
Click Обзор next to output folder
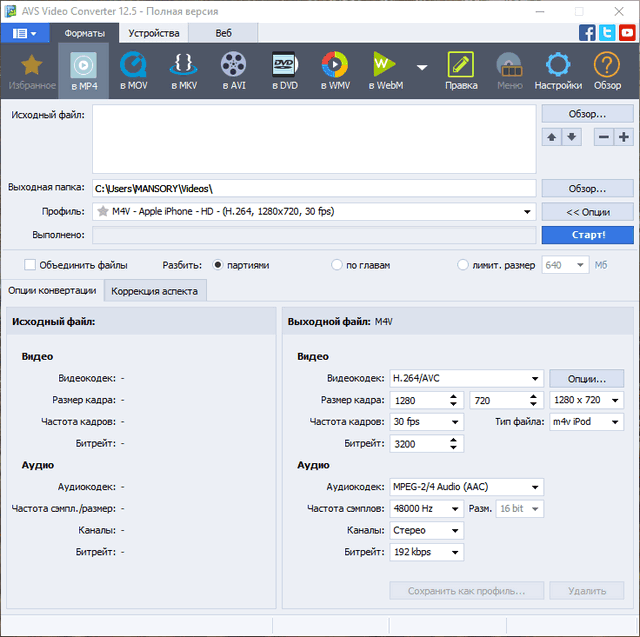click(587, 188)
